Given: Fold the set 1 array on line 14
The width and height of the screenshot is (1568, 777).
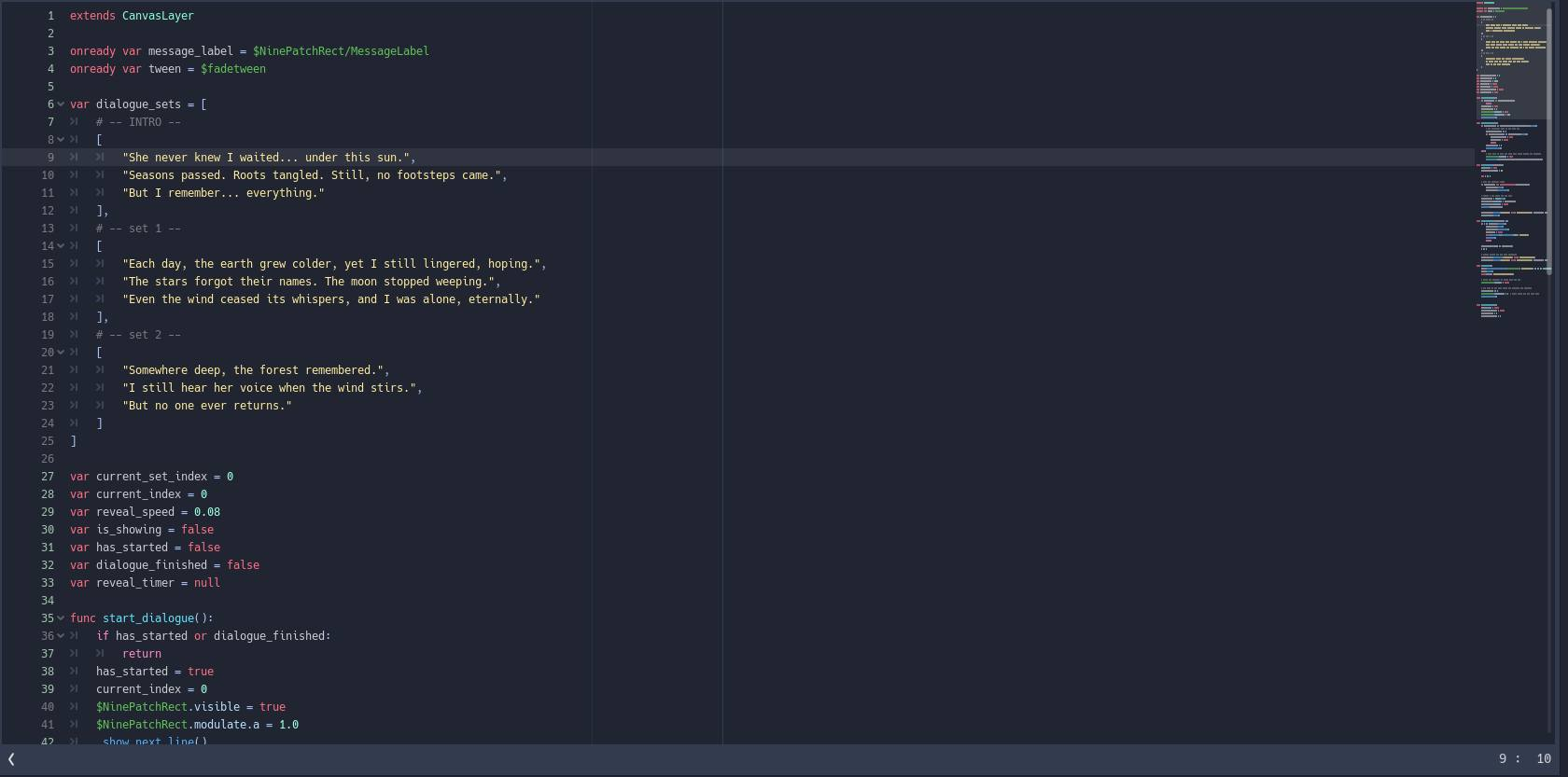Looking at the screenshot, I should pos(61,246).
